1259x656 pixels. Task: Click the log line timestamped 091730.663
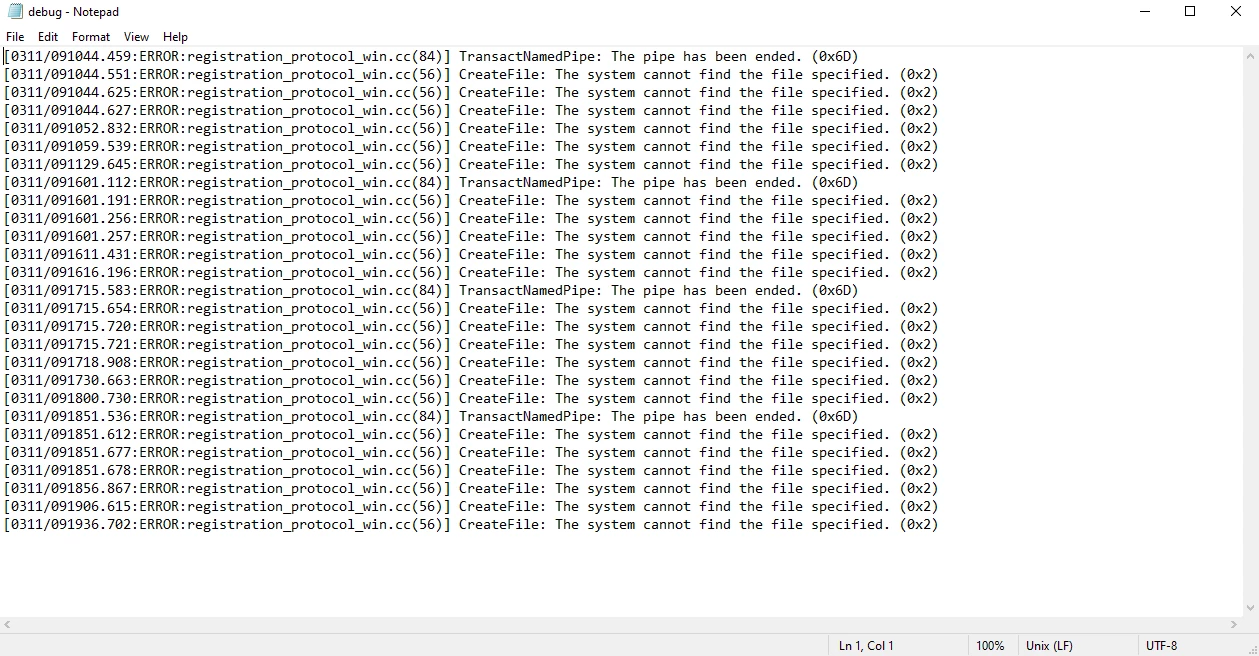point(471,381)
